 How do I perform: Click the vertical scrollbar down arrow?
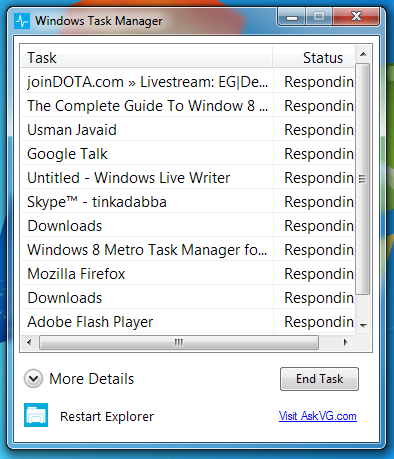[x=363, y=325]
